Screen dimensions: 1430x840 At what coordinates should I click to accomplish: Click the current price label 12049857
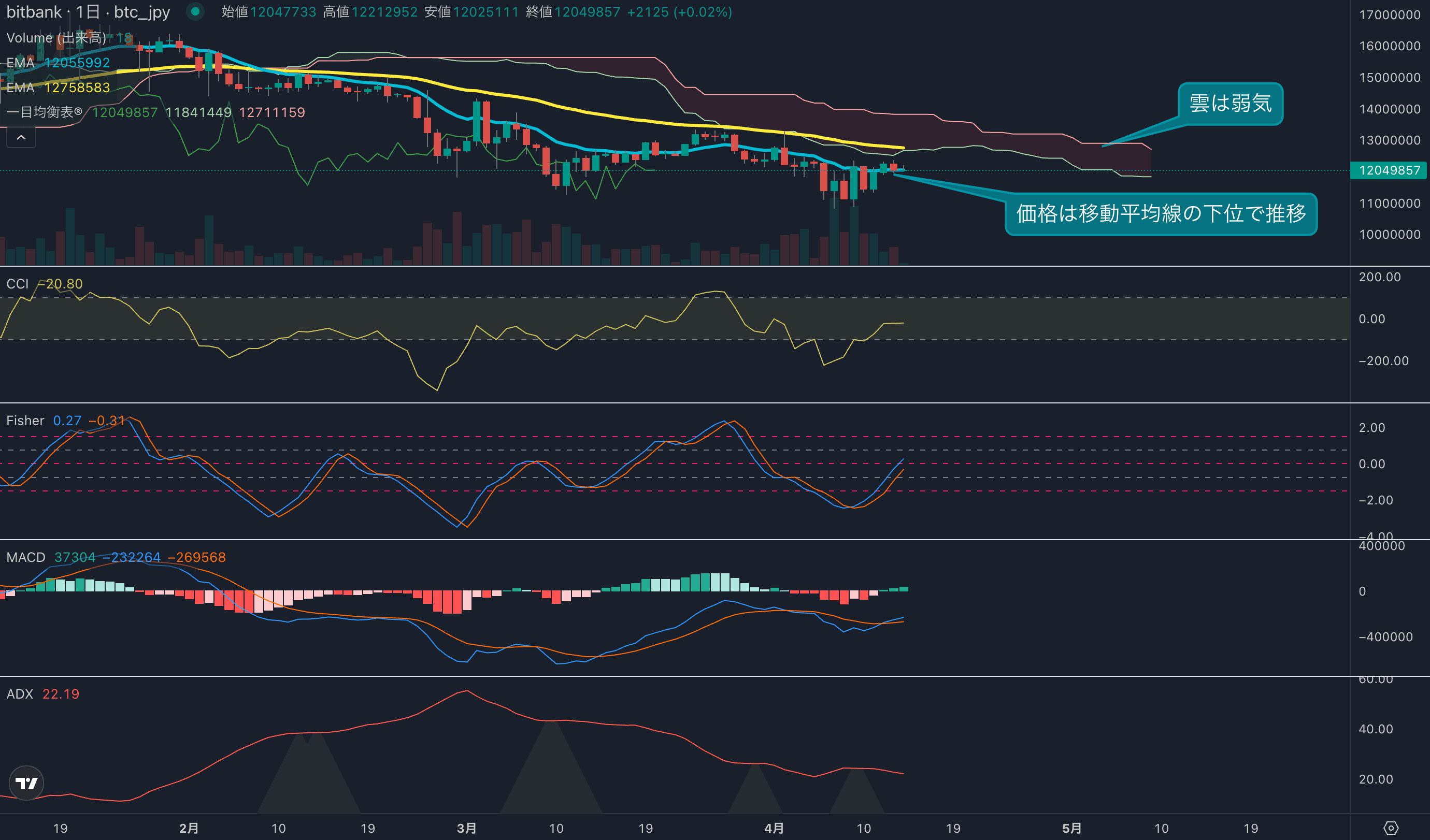1389,170
